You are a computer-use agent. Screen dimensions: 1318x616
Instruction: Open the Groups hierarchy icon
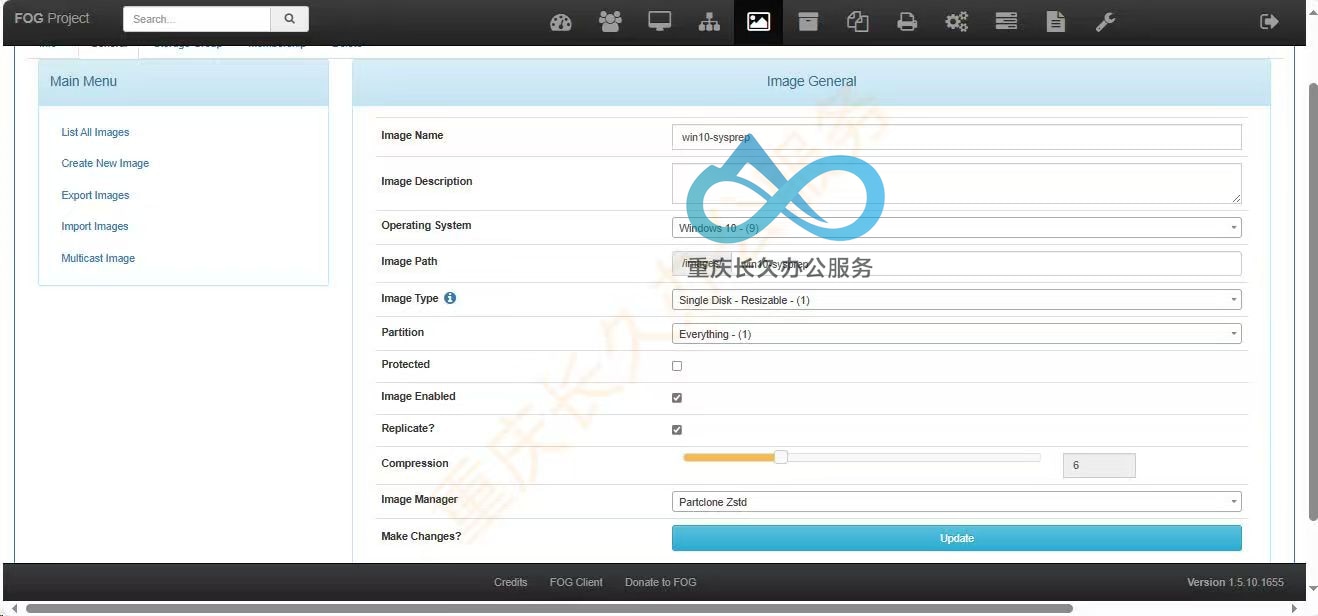[x=709, y=22]
